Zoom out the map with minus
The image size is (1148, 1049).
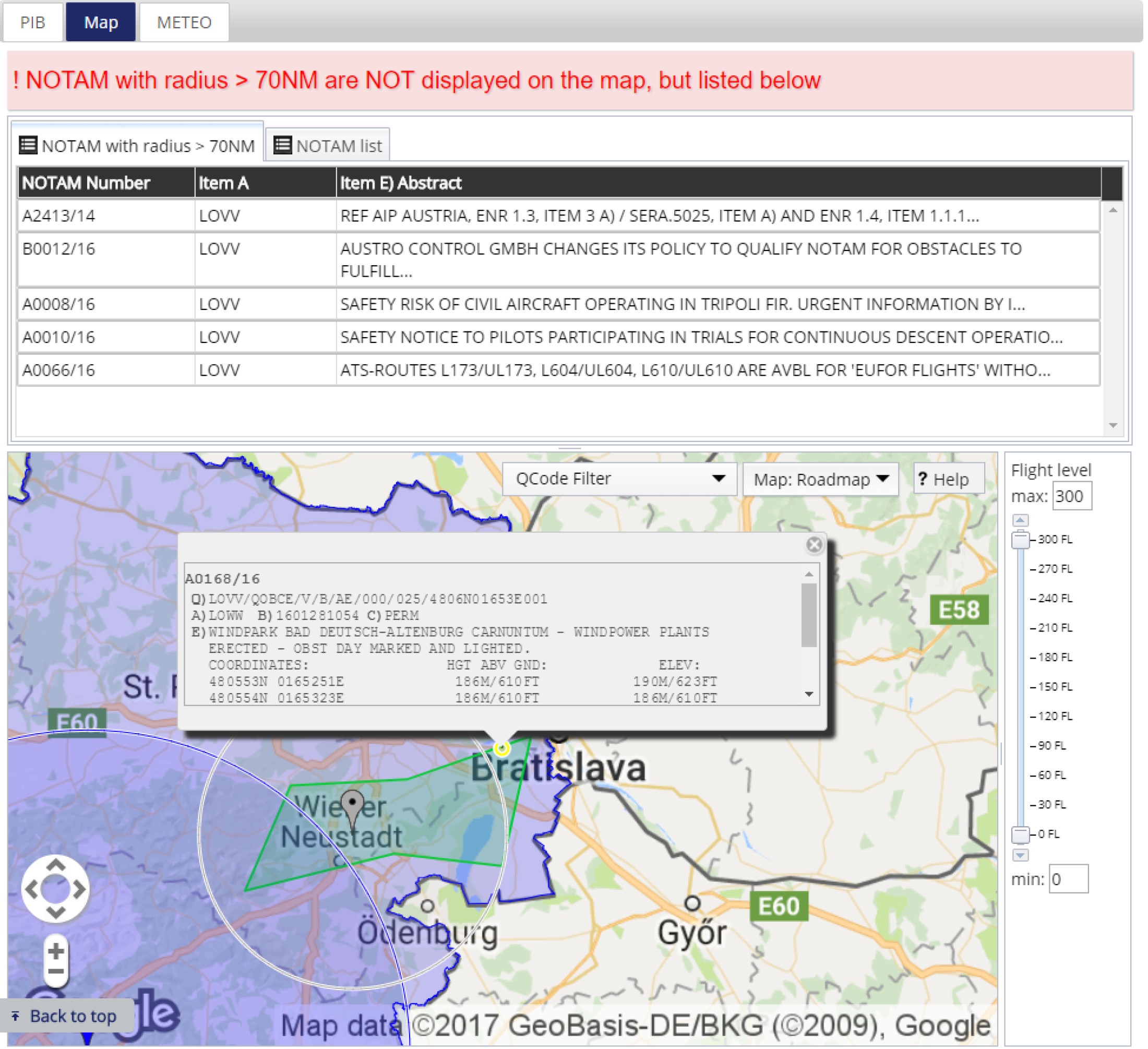[56, 972]
